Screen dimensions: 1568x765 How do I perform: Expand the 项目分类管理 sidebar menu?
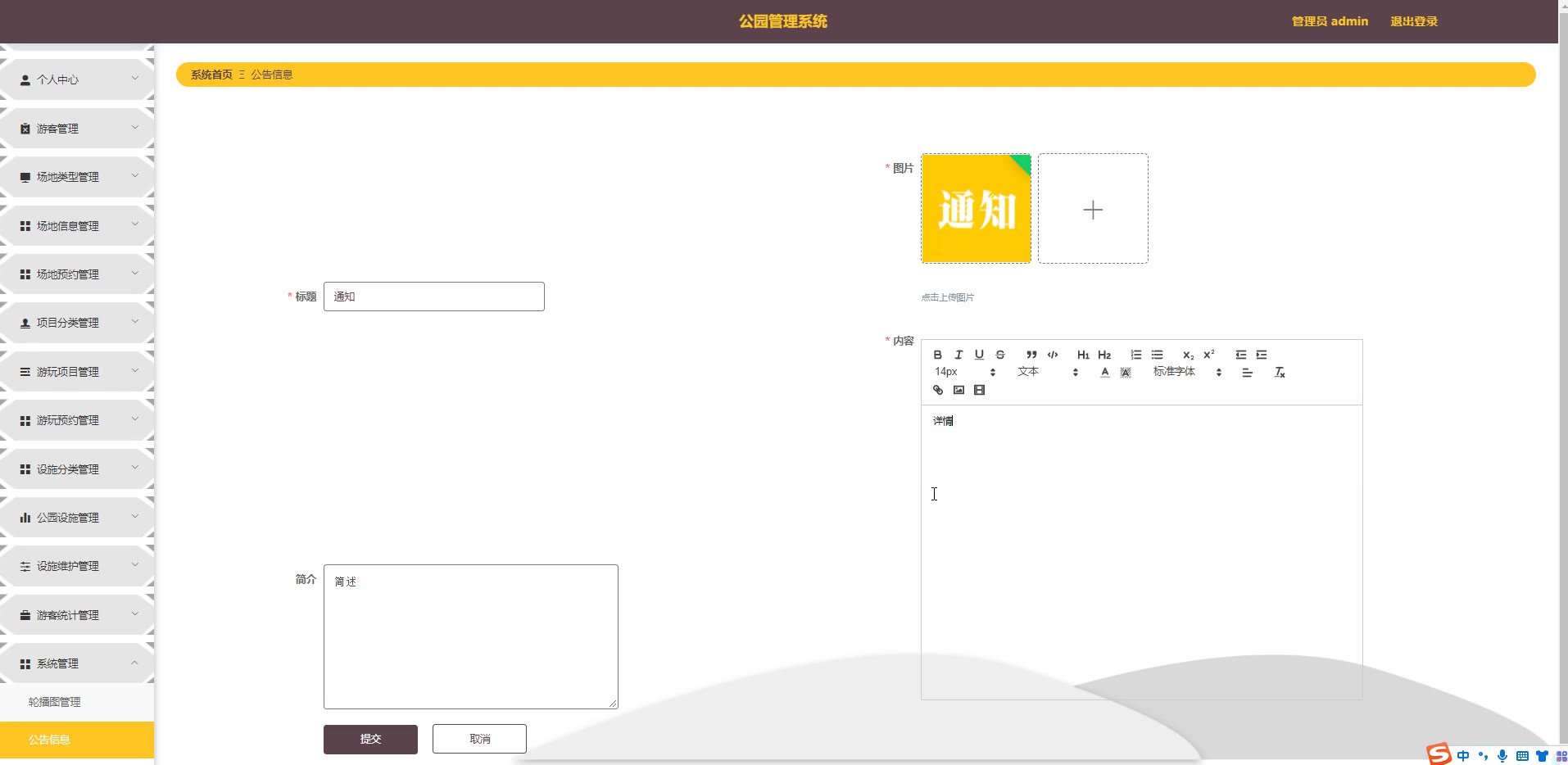(77, 323)
